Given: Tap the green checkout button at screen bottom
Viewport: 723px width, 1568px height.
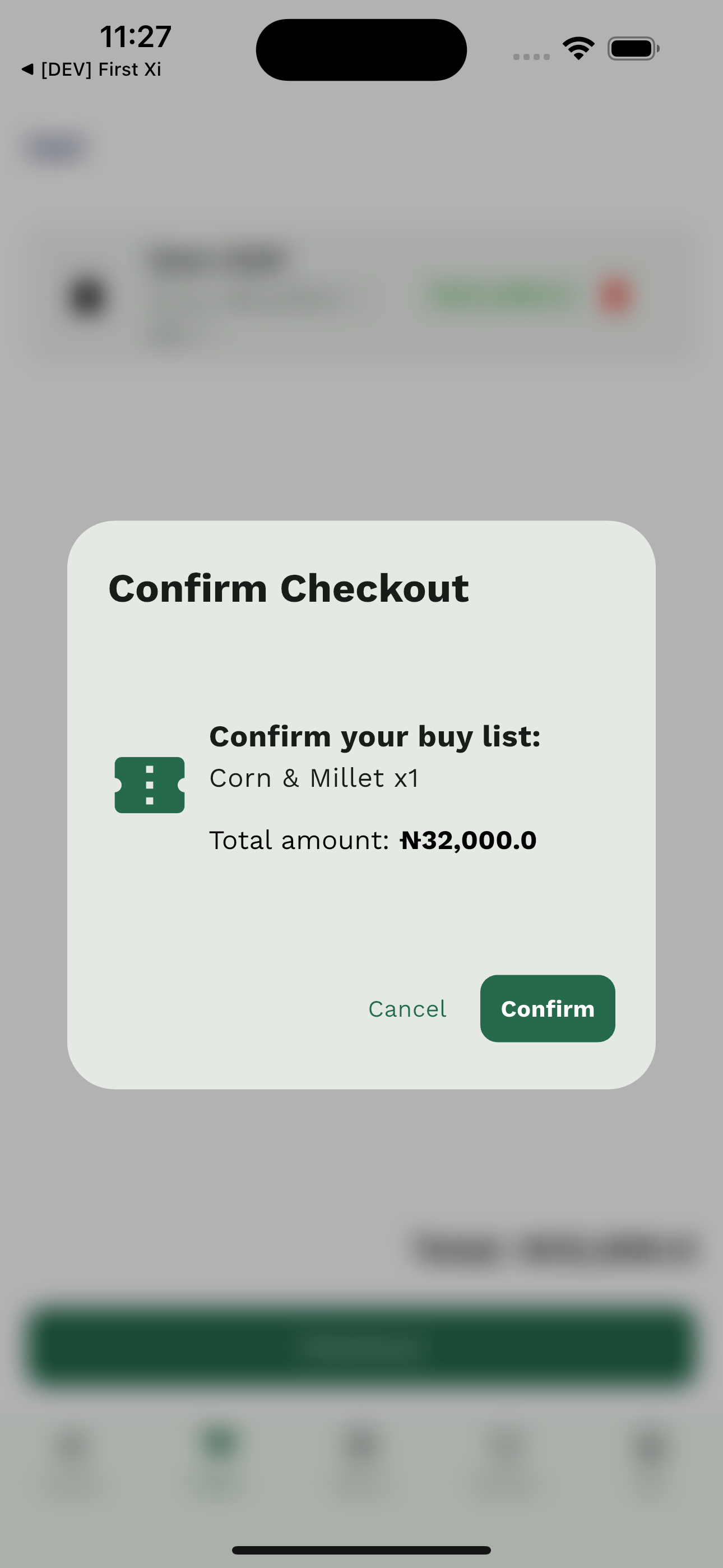Looking at the screenshot, I should (361, 1345).
